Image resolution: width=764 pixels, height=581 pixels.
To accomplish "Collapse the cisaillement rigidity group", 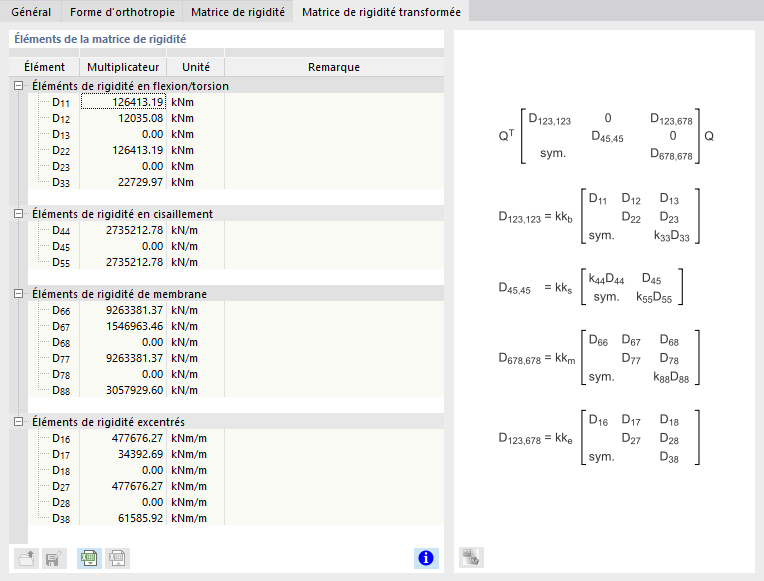I will pyautogui.click(x=18, y=214).
